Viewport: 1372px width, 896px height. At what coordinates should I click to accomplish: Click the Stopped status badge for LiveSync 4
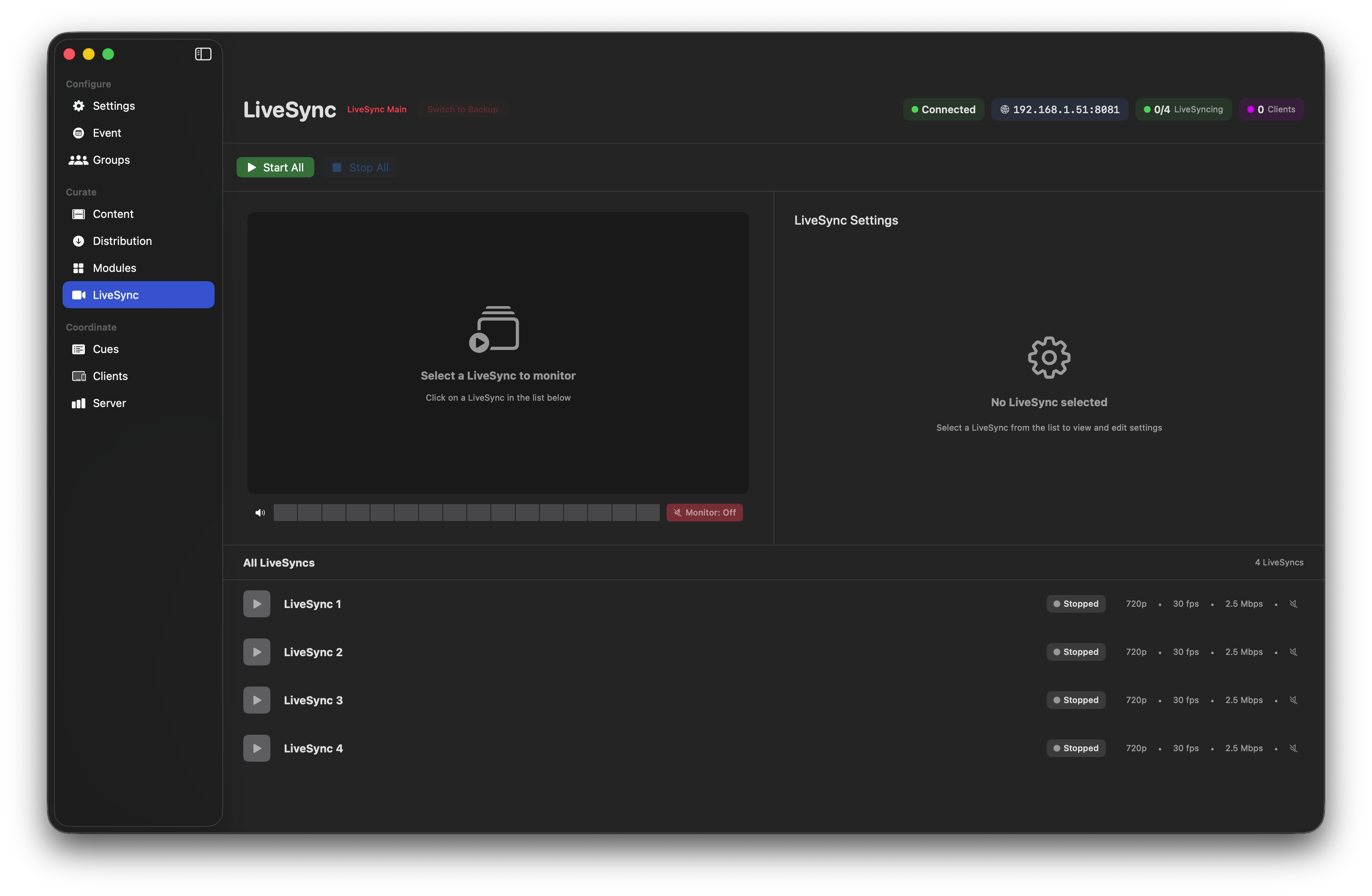[1076, 749]
